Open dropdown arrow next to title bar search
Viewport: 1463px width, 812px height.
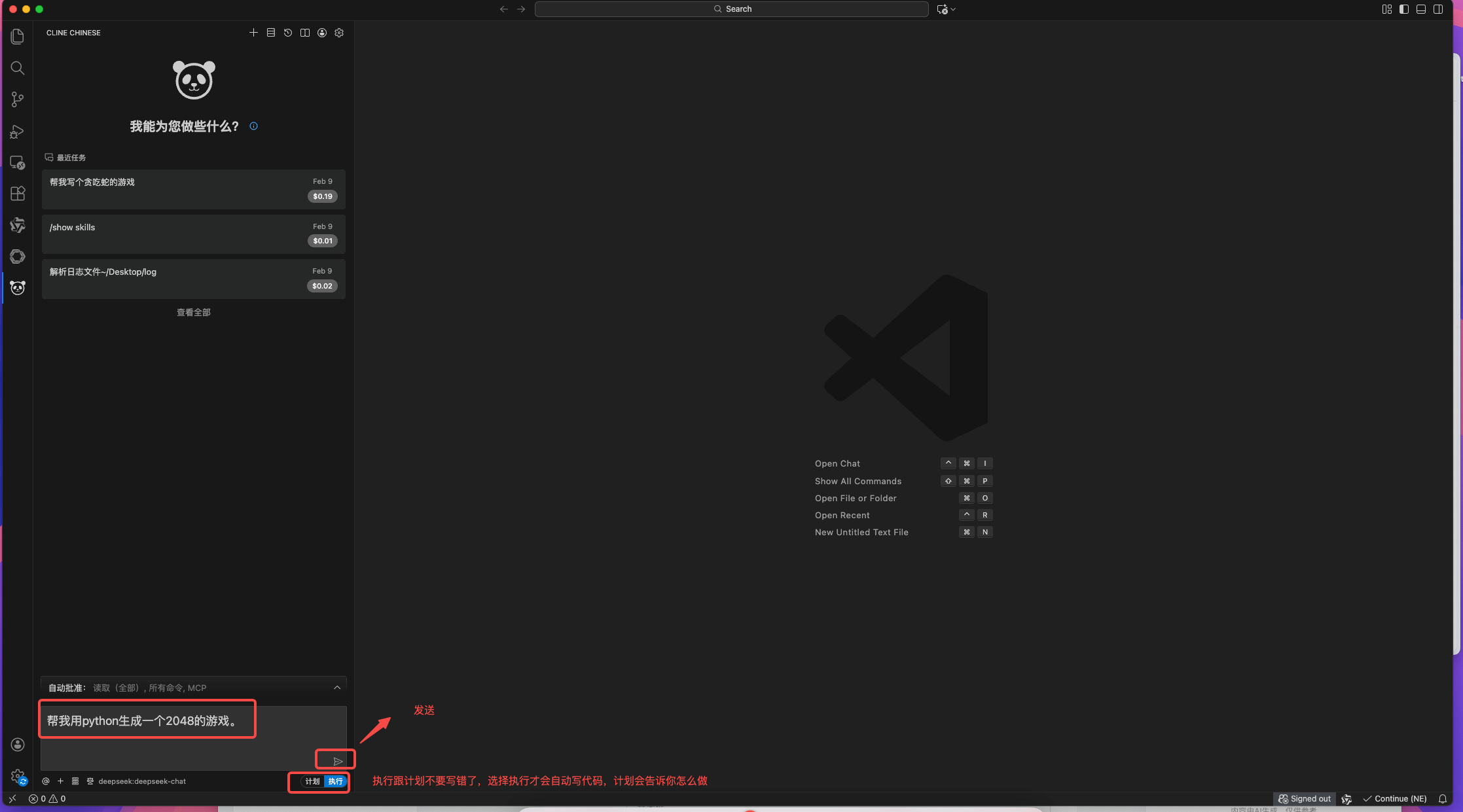[953, 9]
